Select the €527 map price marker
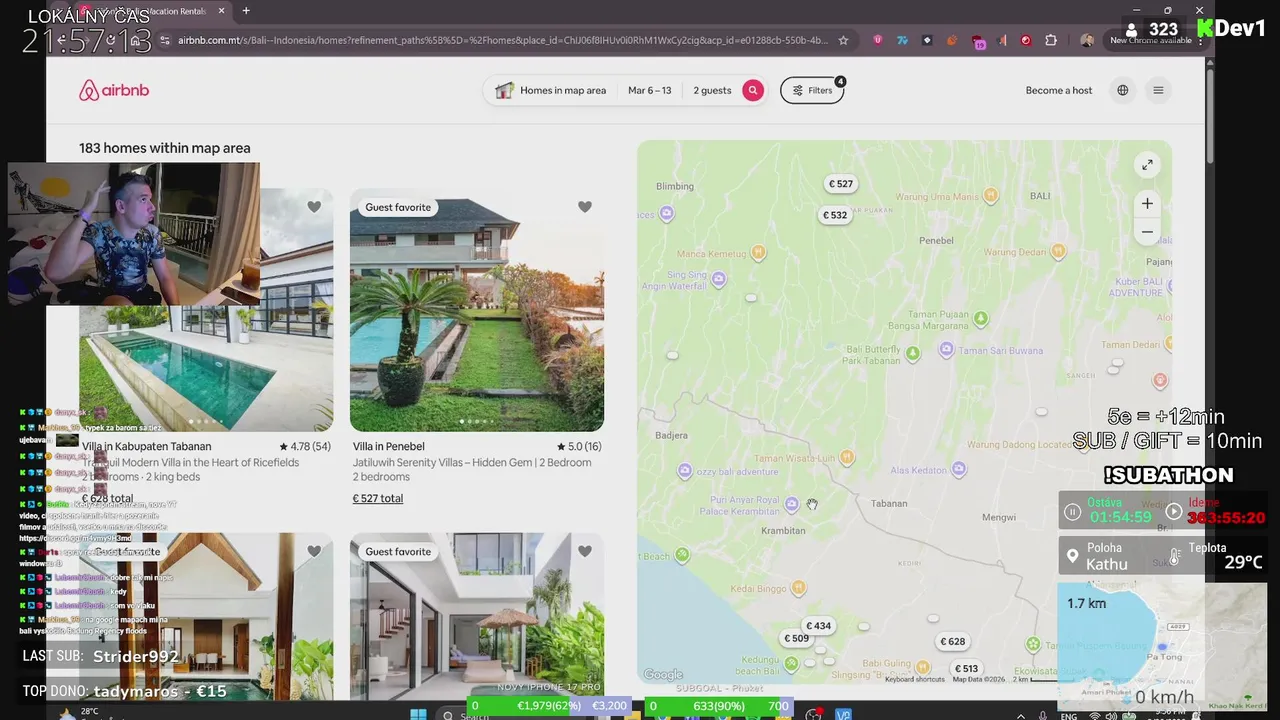The width and height of the screenshot is (1280, 720). [x=840, y=184]
